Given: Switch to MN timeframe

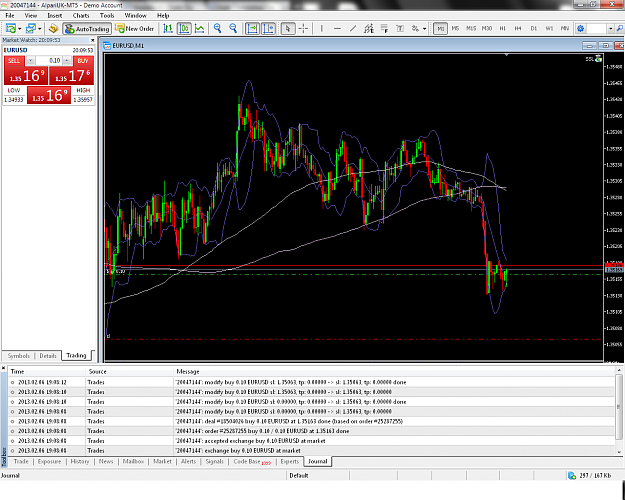Looking at the screenshot, I should click(565, 29).
